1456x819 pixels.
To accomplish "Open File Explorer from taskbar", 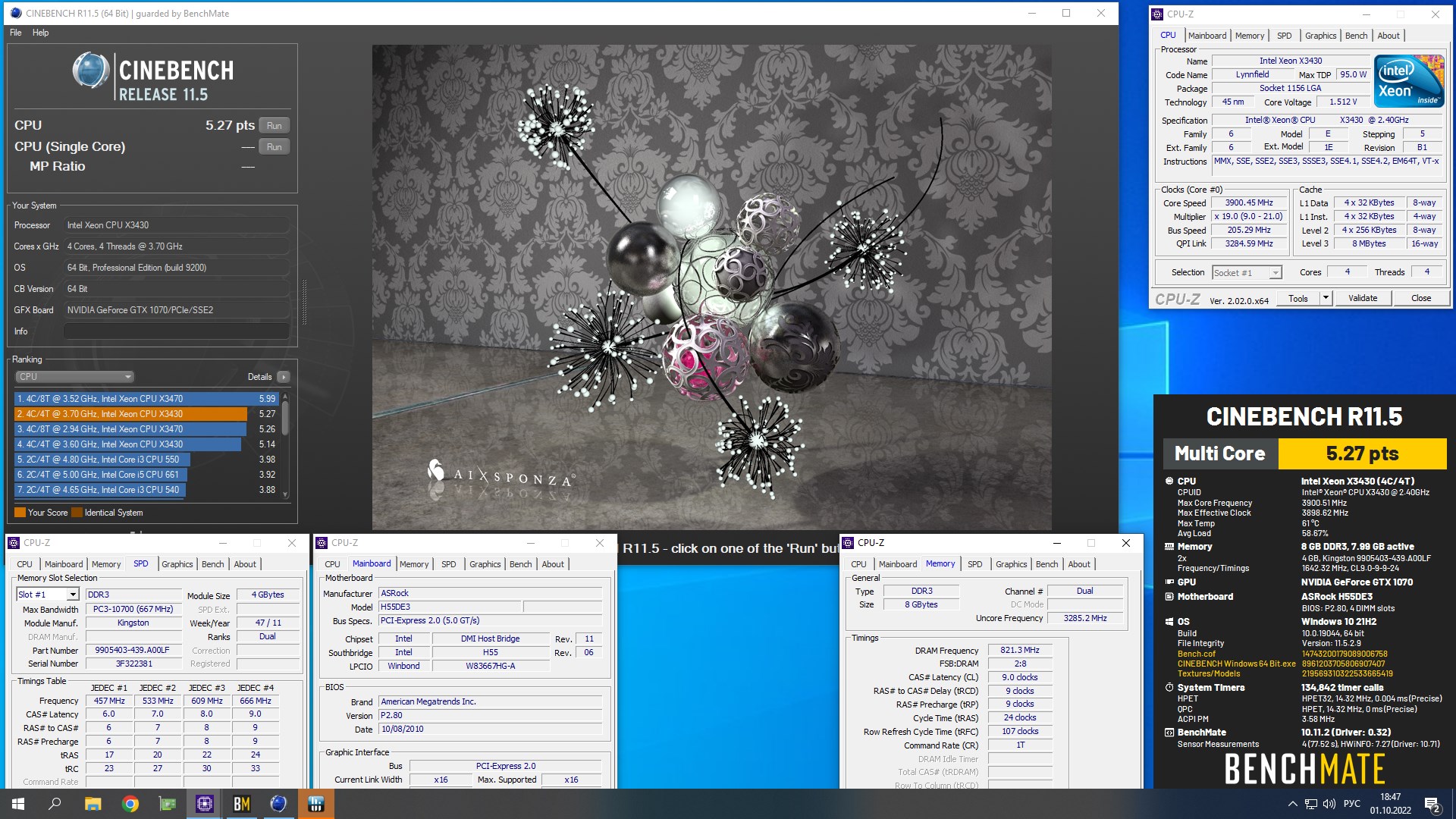I will 93,804.
